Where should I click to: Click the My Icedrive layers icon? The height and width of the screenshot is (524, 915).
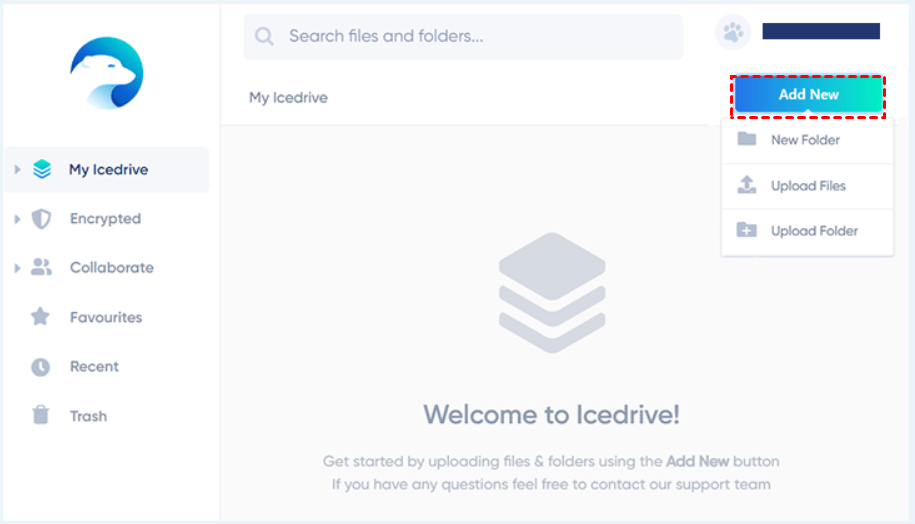(x=41, y=170)
